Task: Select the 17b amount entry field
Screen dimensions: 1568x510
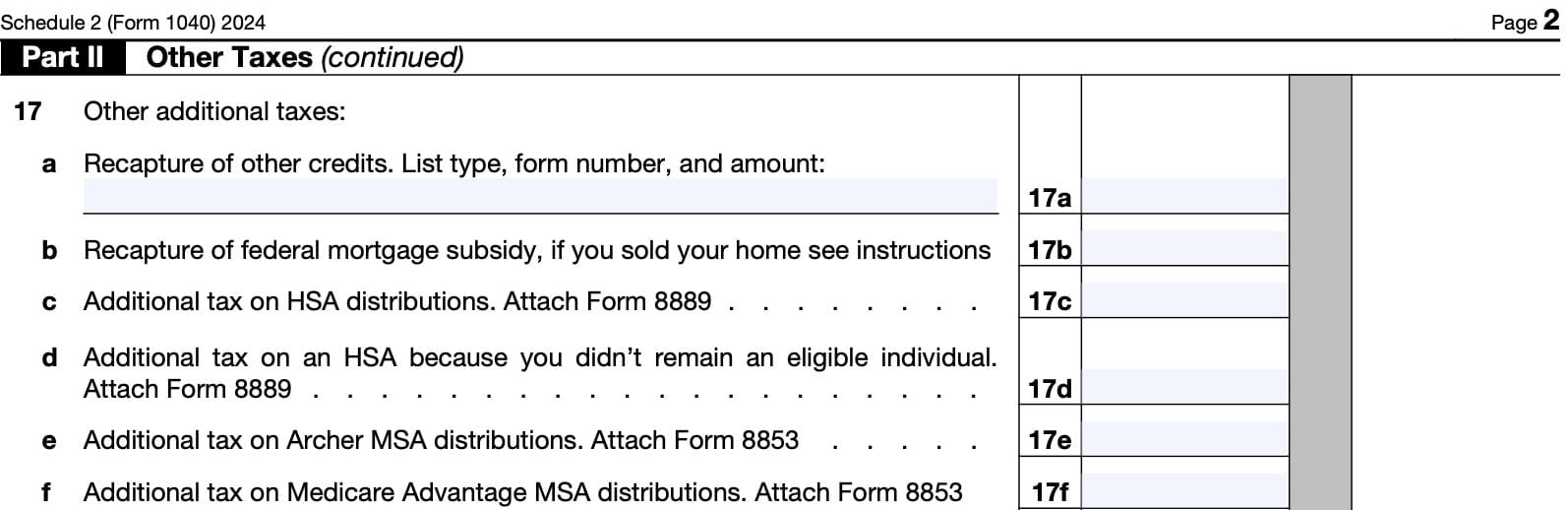Action: pyautogui.click(x=1184, y=248)
